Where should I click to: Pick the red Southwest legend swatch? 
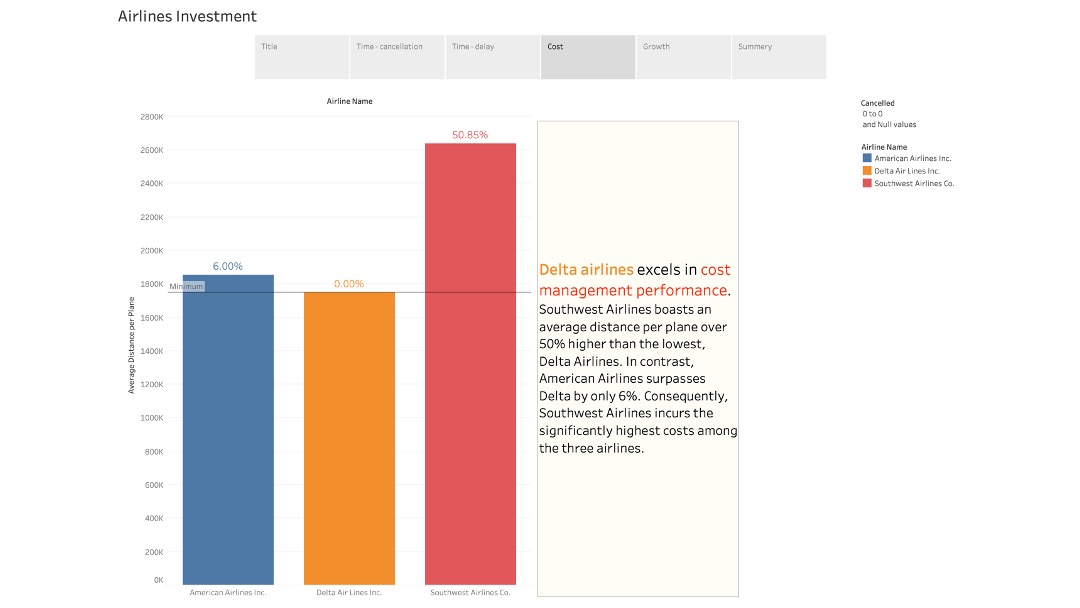coord(867,184)
